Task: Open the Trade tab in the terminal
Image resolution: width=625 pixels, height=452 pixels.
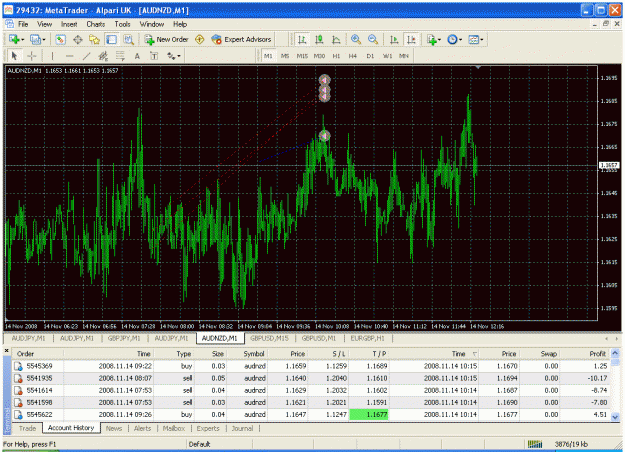Action: coord(27,428)
